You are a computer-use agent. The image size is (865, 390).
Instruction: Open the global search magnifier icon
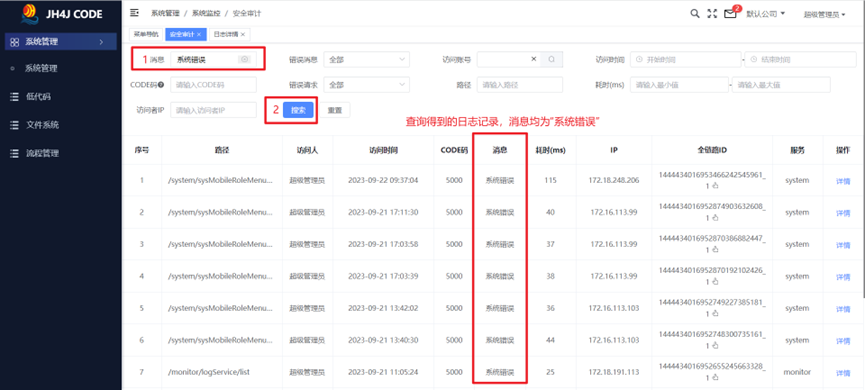coord(695,14)
